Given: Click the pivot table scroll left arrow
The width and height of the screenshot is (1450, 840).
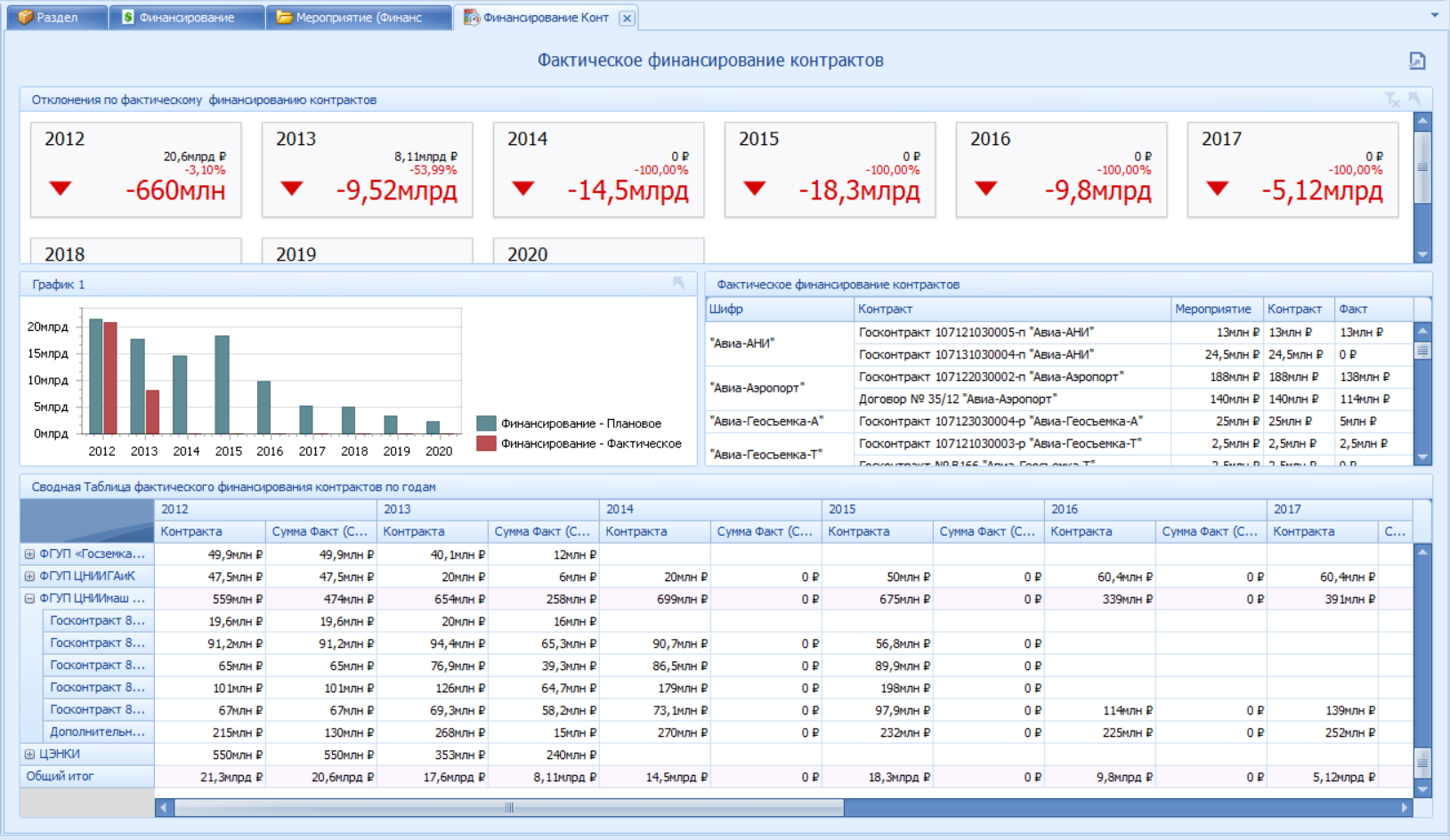Looking at the screenshot, I should 163,808.
